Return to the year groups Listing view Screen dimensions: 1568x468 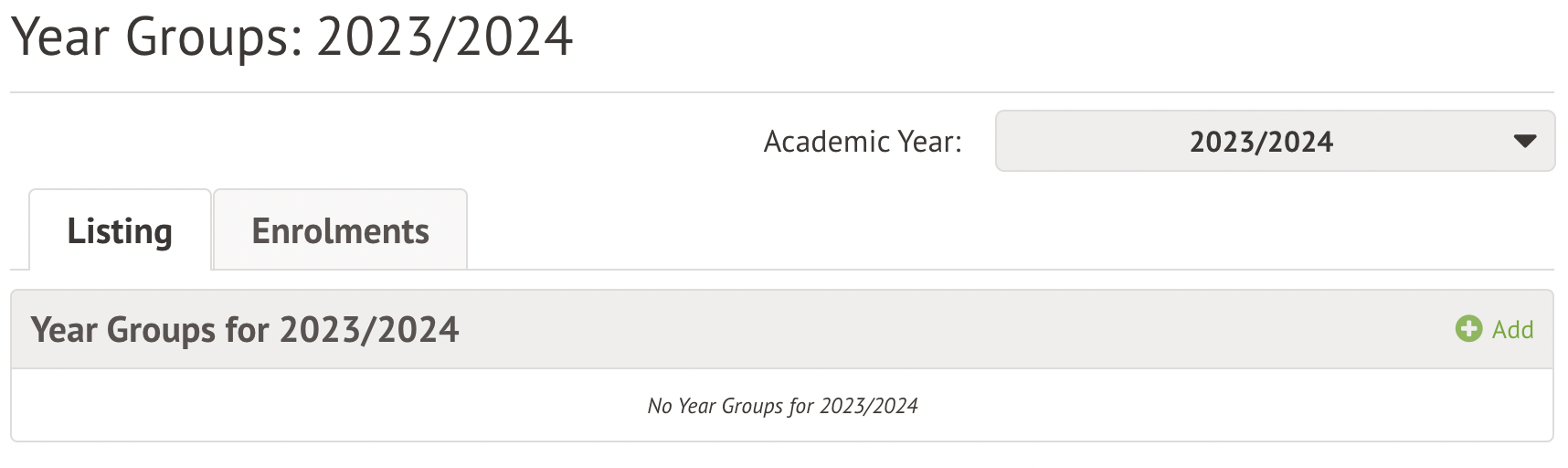tap(120, 231)
